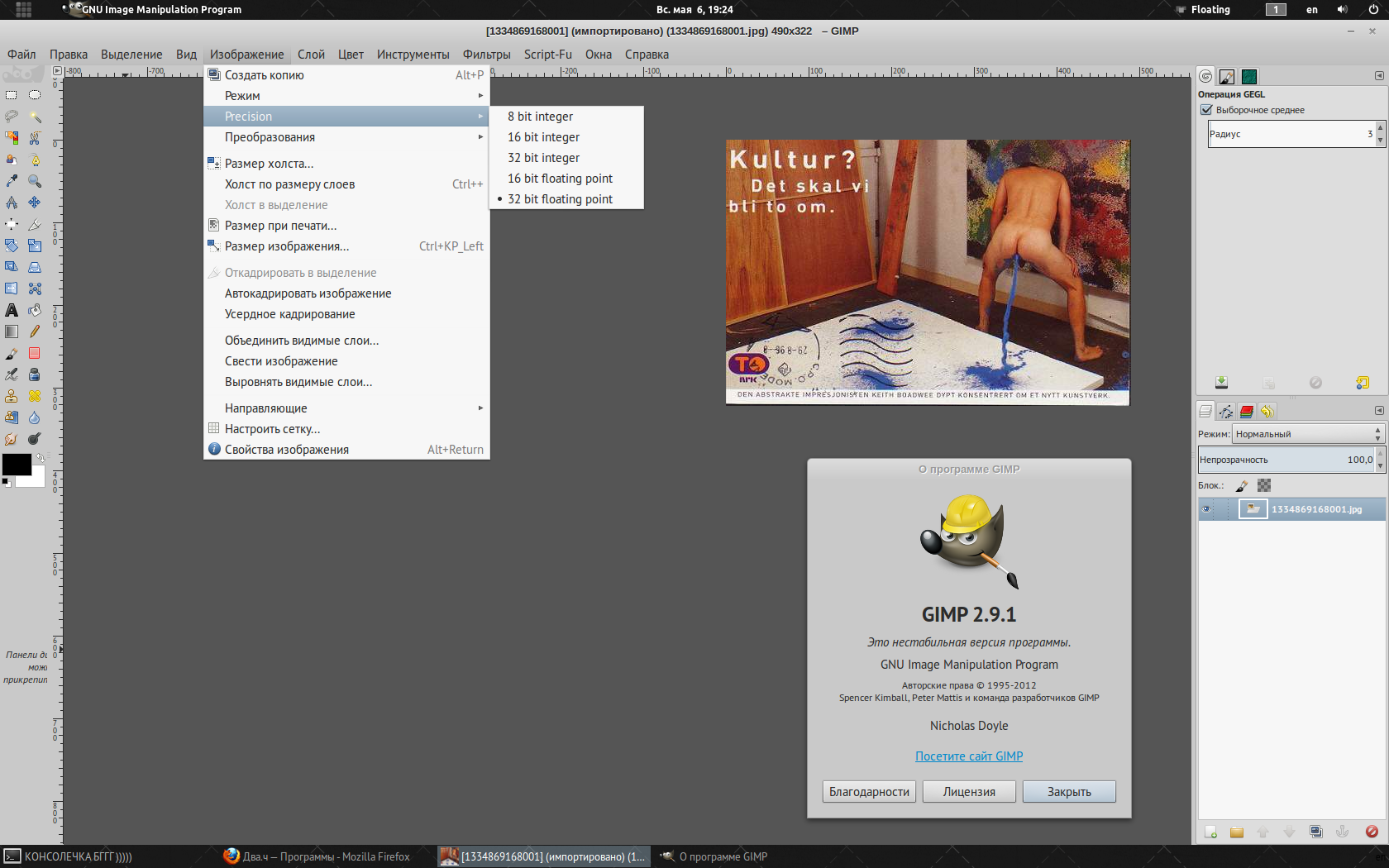Toggle the 'Выборочное среднее' checkbox

click(x=1206, y=110)
